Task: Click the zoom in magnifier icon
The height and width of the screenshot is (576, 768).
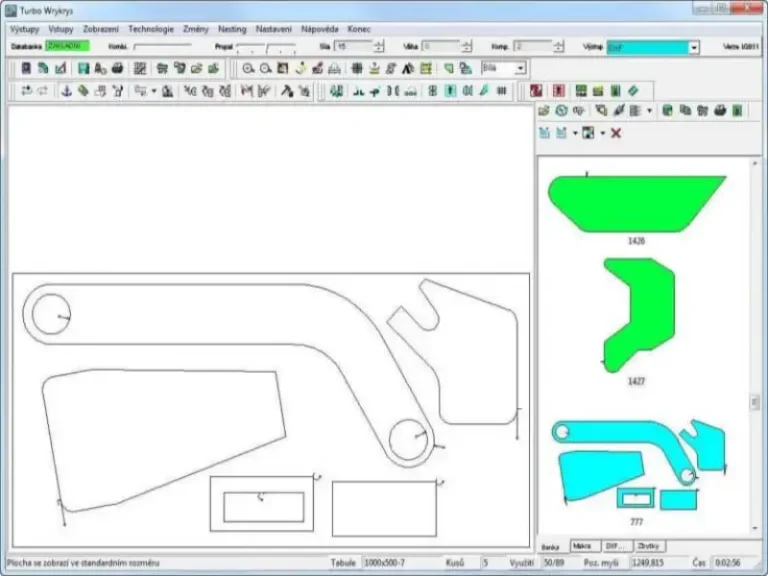Action: point(248,68)
